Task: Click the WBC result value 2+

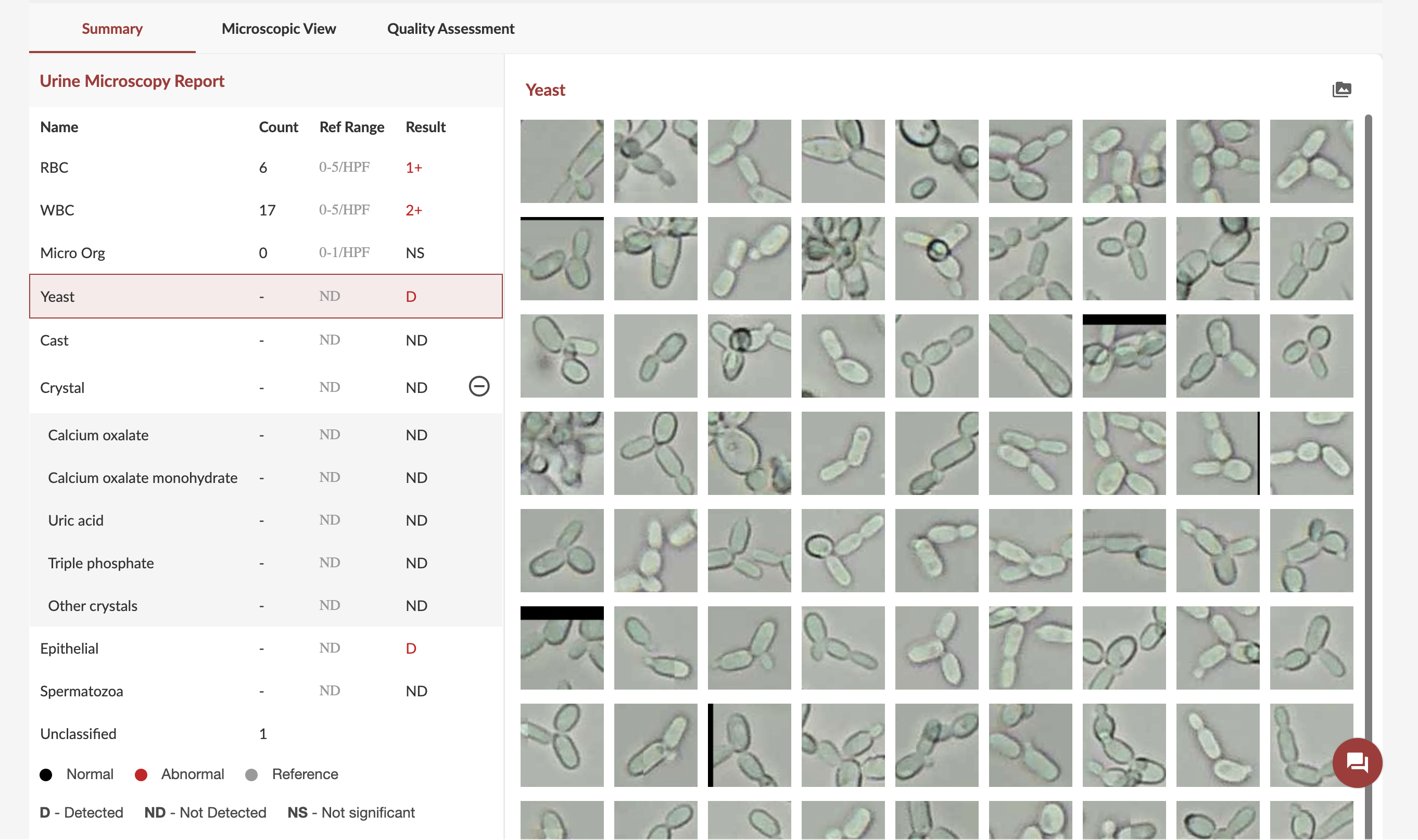Action: 414,210
